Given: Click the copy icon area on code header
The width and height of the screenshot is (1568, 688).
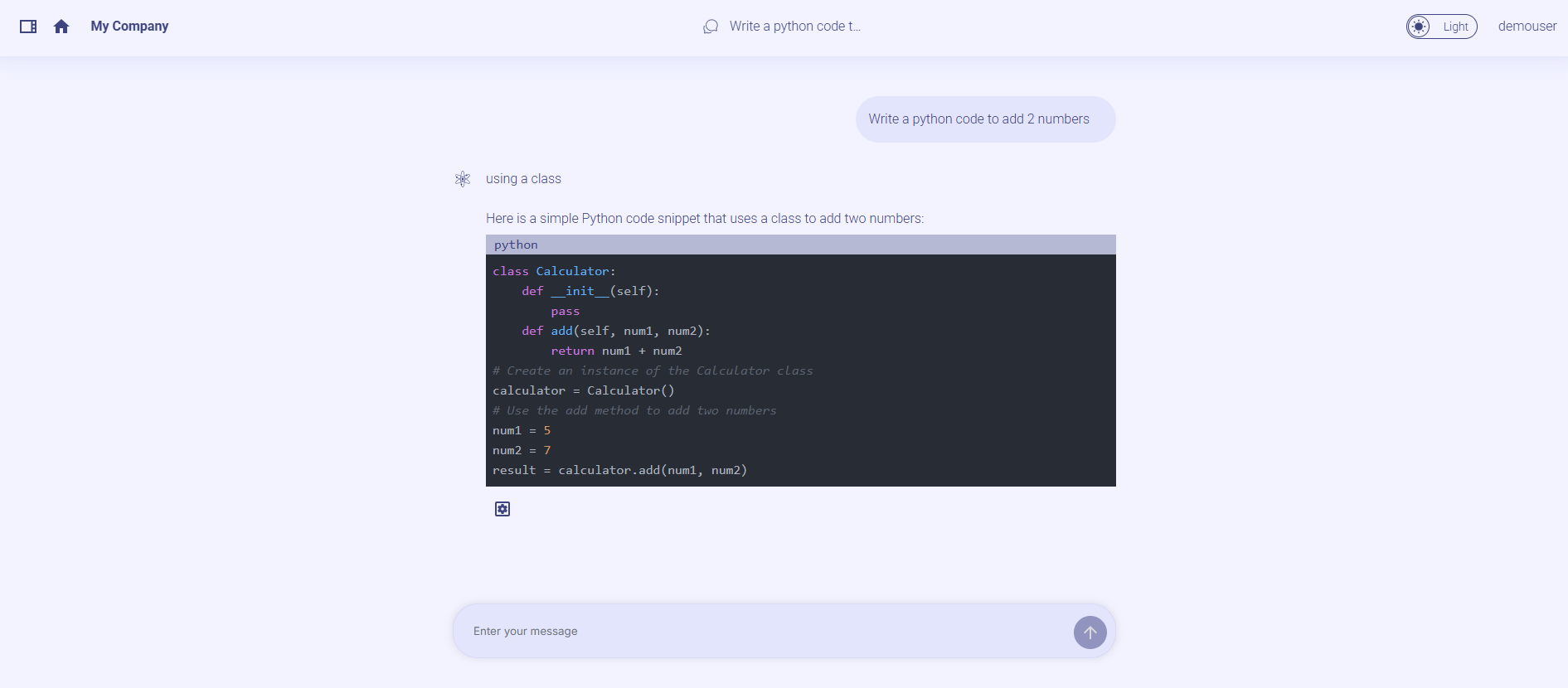Looking at the screenshot, I should click(x=1099, y=245).
